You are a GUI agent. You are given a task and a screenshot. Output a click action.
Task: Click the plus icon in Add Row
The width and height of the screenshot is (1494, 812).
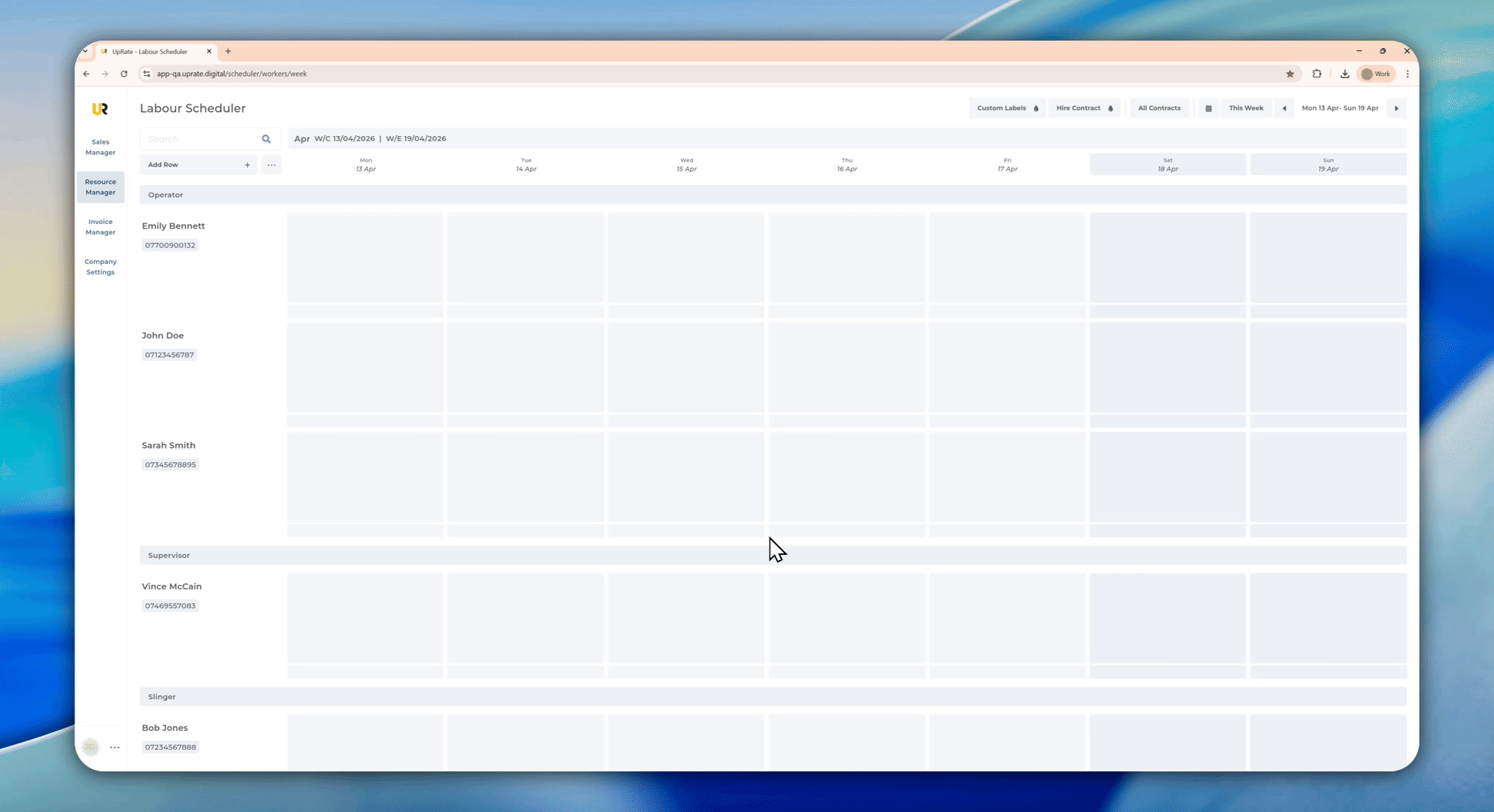(x=247, y=165)
